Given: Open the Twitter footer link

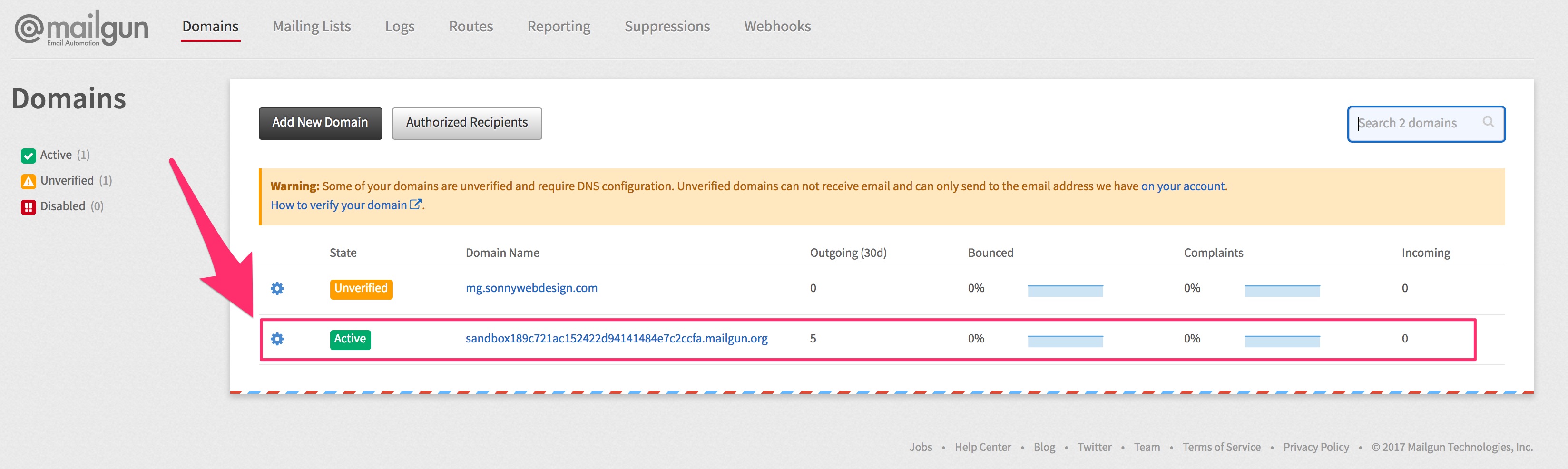Looking at the screenshot, I should [x=1094, y=447].
